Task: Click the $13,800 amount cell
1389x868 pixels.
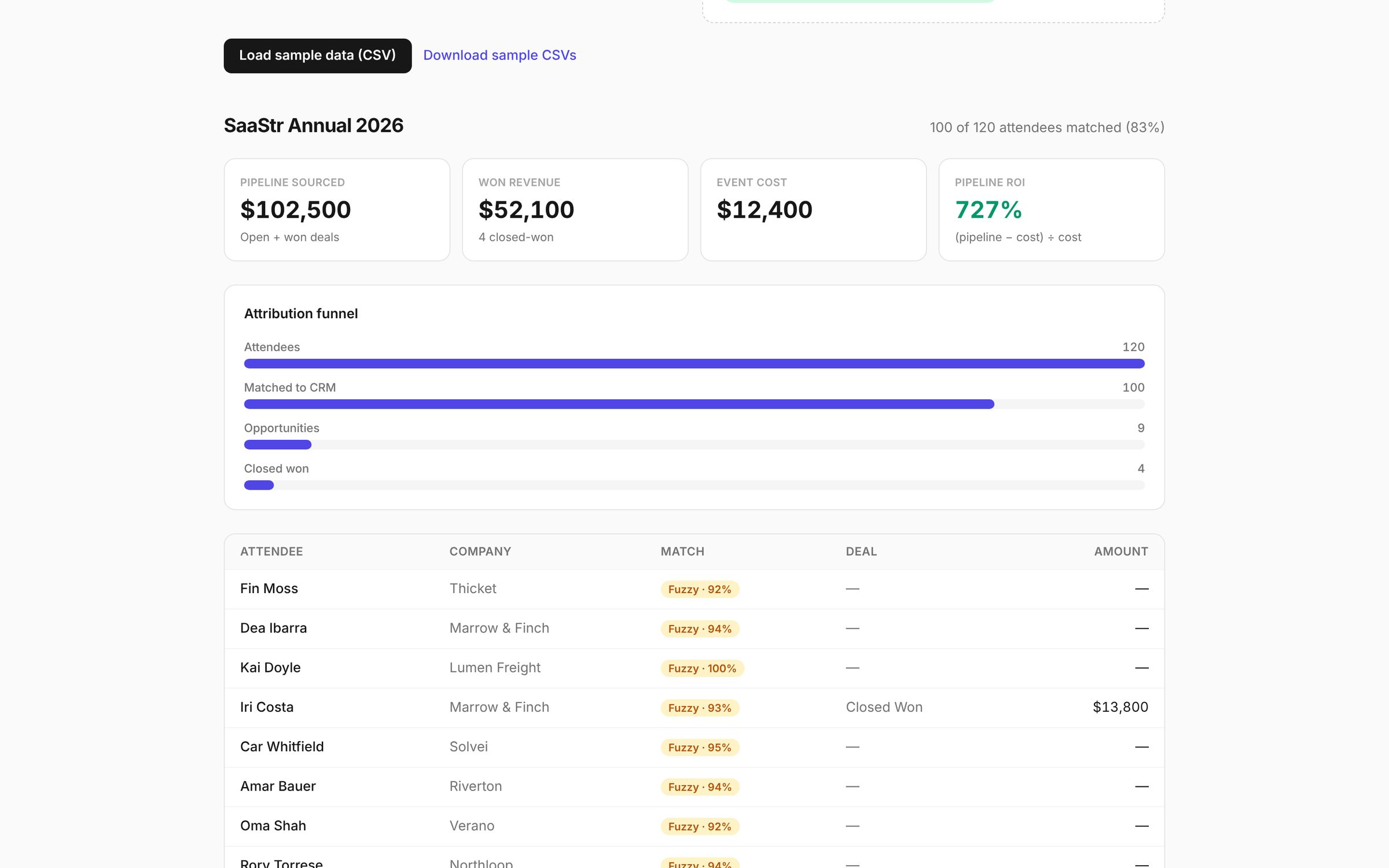Action: click(1120, 707)
